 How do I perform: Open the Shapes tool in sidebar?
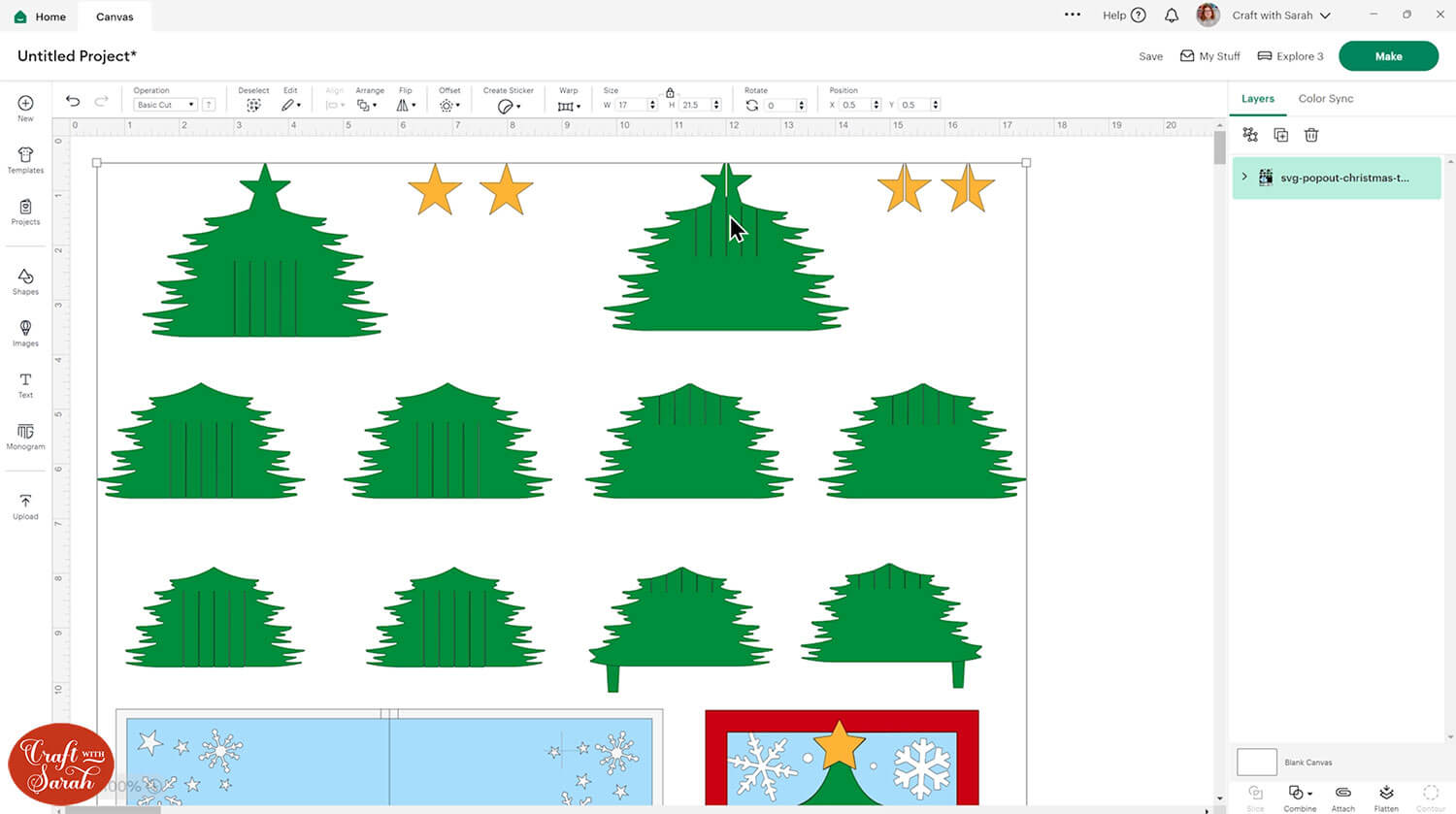(25, 281)
